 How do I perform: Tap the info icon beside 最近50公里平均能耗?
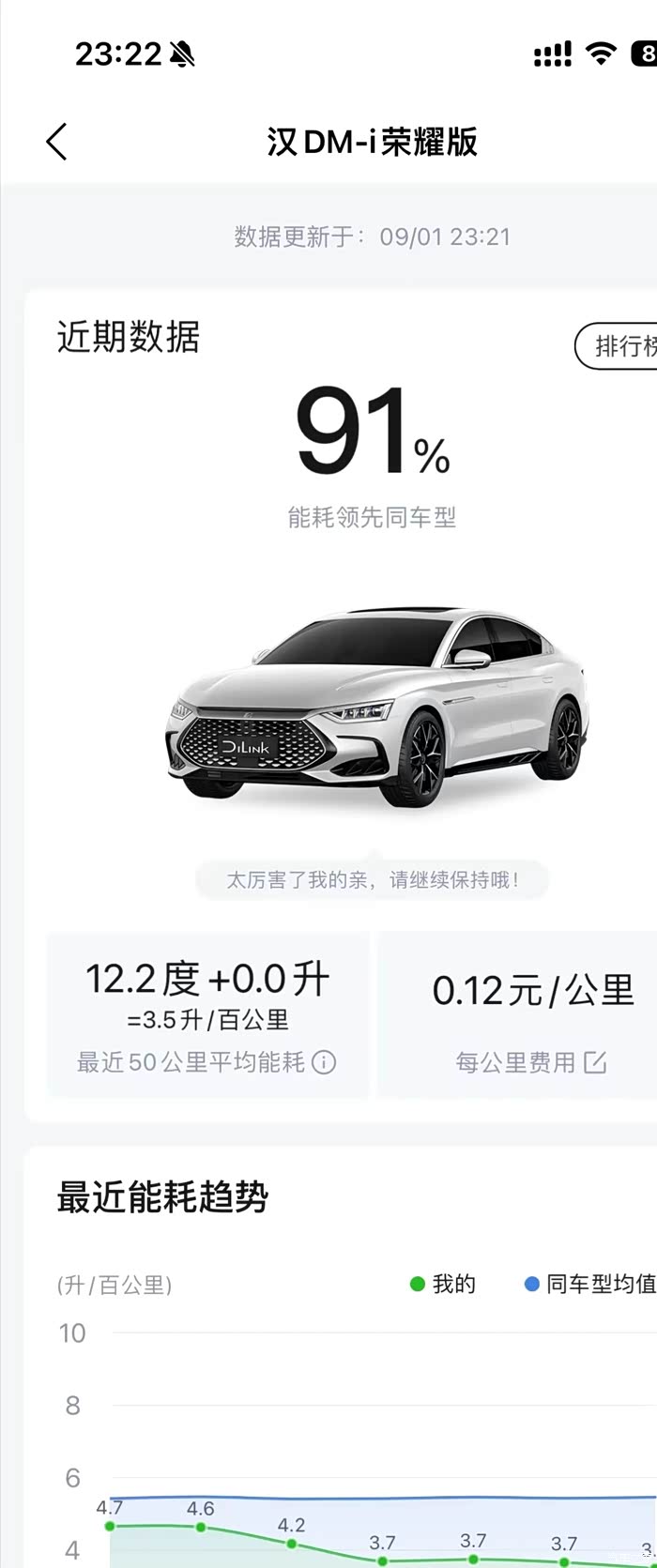coord(324,1062)
